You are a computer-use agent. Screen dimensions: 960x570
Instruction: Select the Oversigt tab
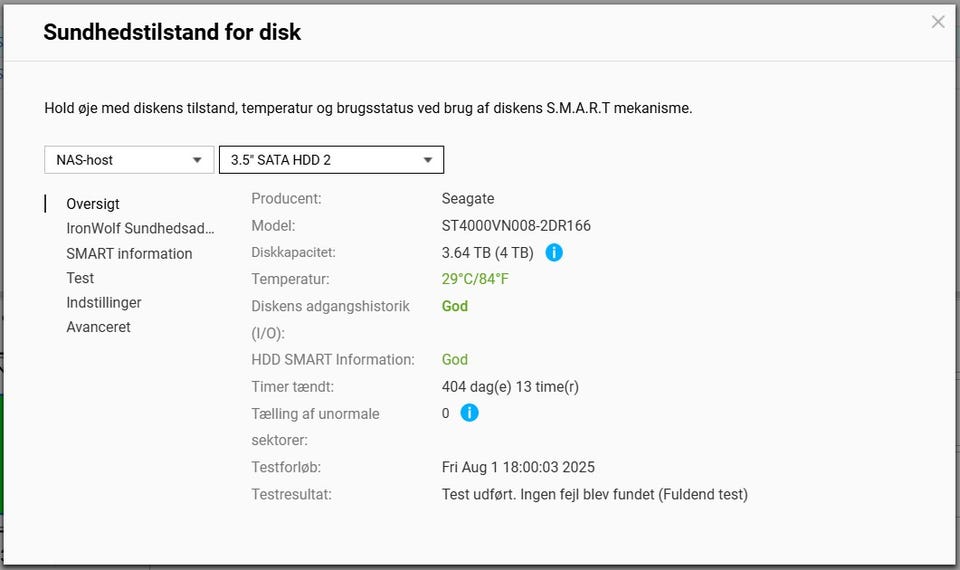pyautogui.click(x=93, y=204)
